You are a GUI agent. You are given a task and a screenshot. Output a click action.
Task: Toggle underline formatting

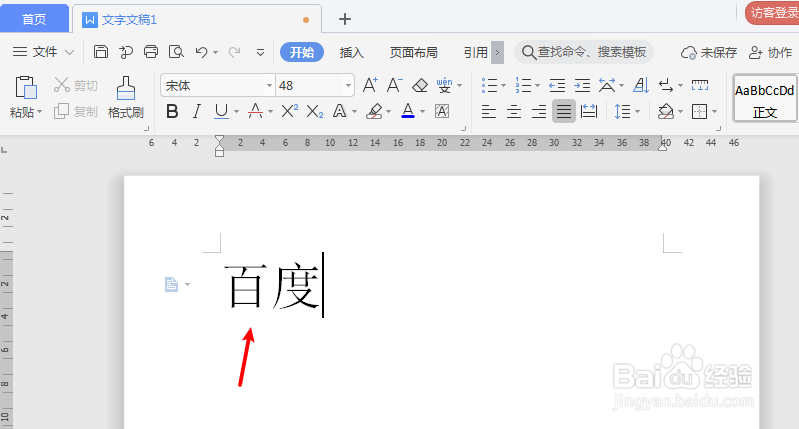pyautogui.click(x=221, y=111)
